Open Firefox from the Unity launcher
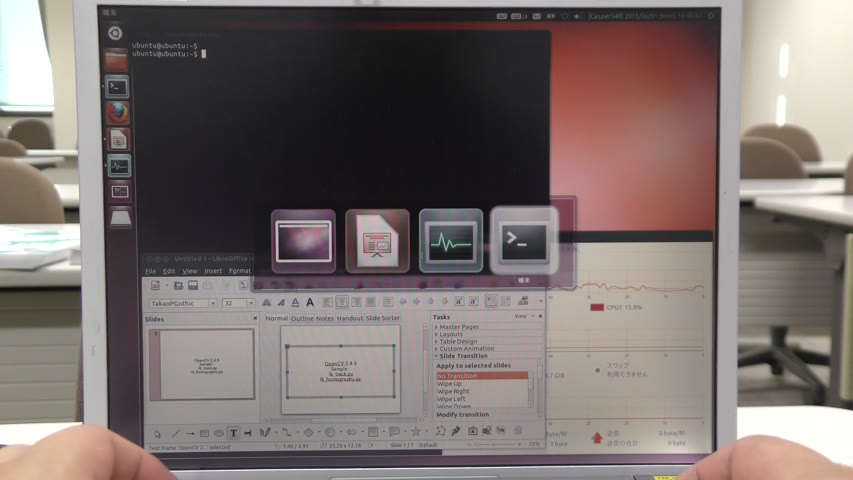 pyautogui.click(x=118, y=113)
